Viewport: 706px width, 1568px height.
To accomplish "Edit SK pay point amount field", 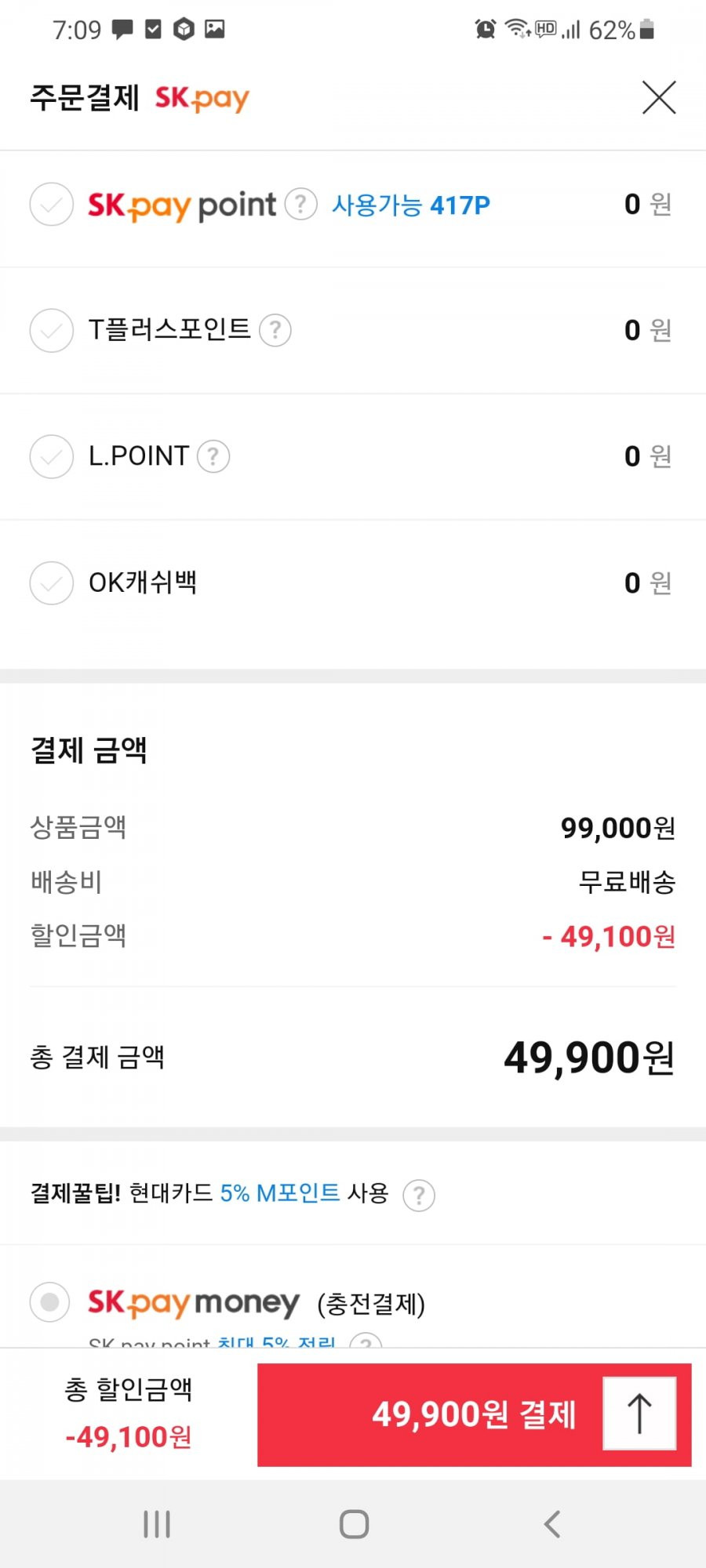I will click(648, 204).
